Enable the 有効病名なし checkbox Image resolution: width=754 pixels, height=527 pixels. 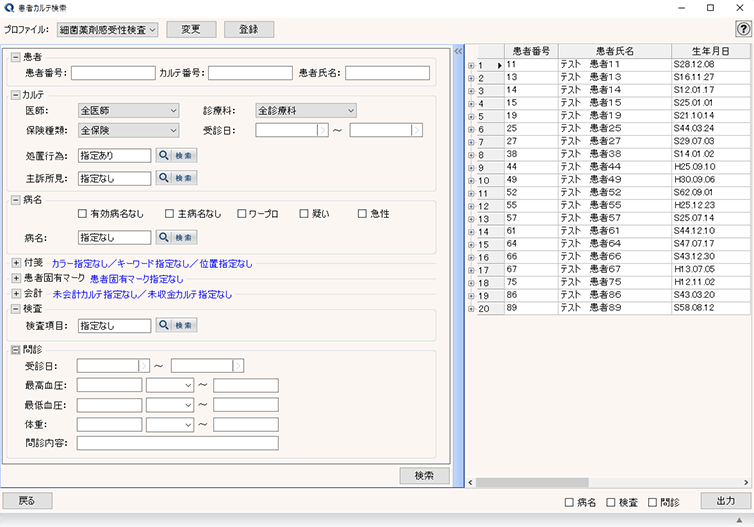click(x=83, y=214)
